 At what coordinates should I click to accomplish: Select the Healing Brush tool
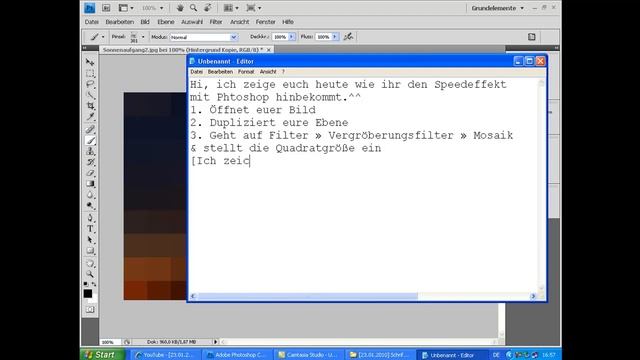(90, 130)
